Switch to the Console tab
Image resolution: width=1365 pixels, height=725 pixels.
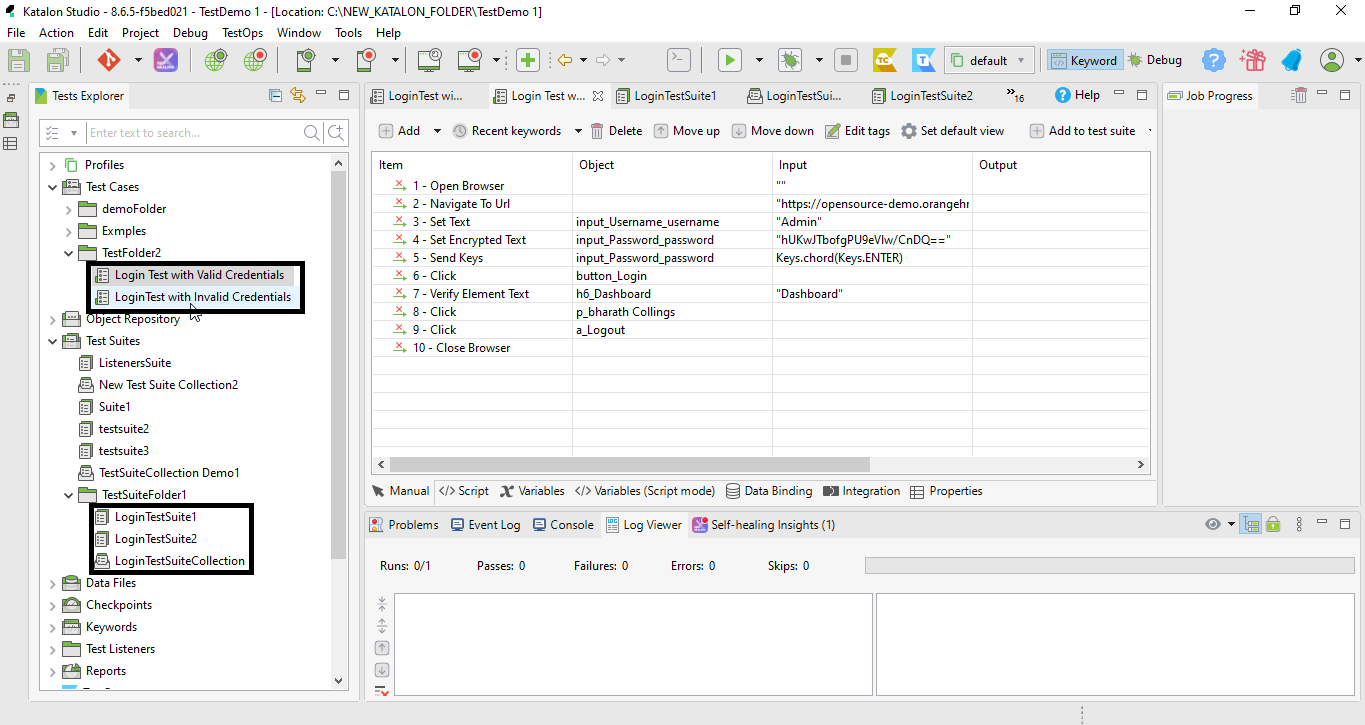click(x=563, y=525)
